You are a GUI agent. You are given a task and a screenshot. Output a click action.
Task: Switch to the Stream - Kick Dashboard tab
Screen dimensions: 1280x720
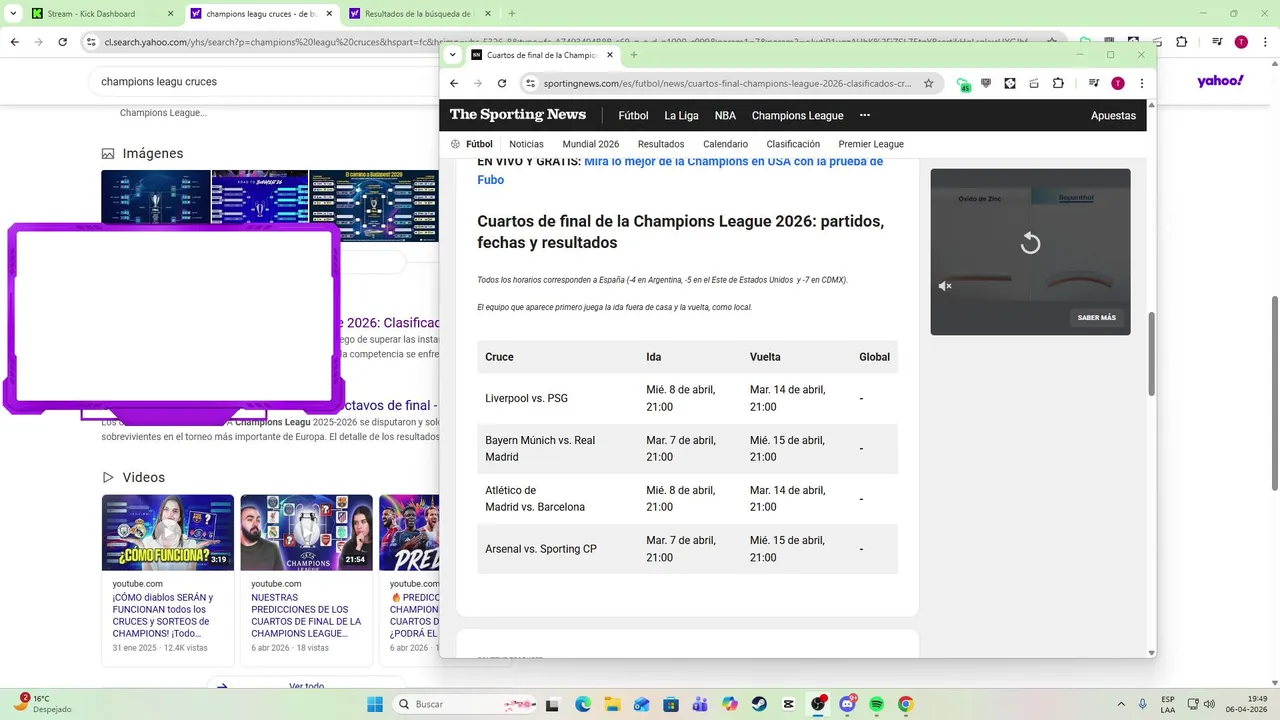103,14
